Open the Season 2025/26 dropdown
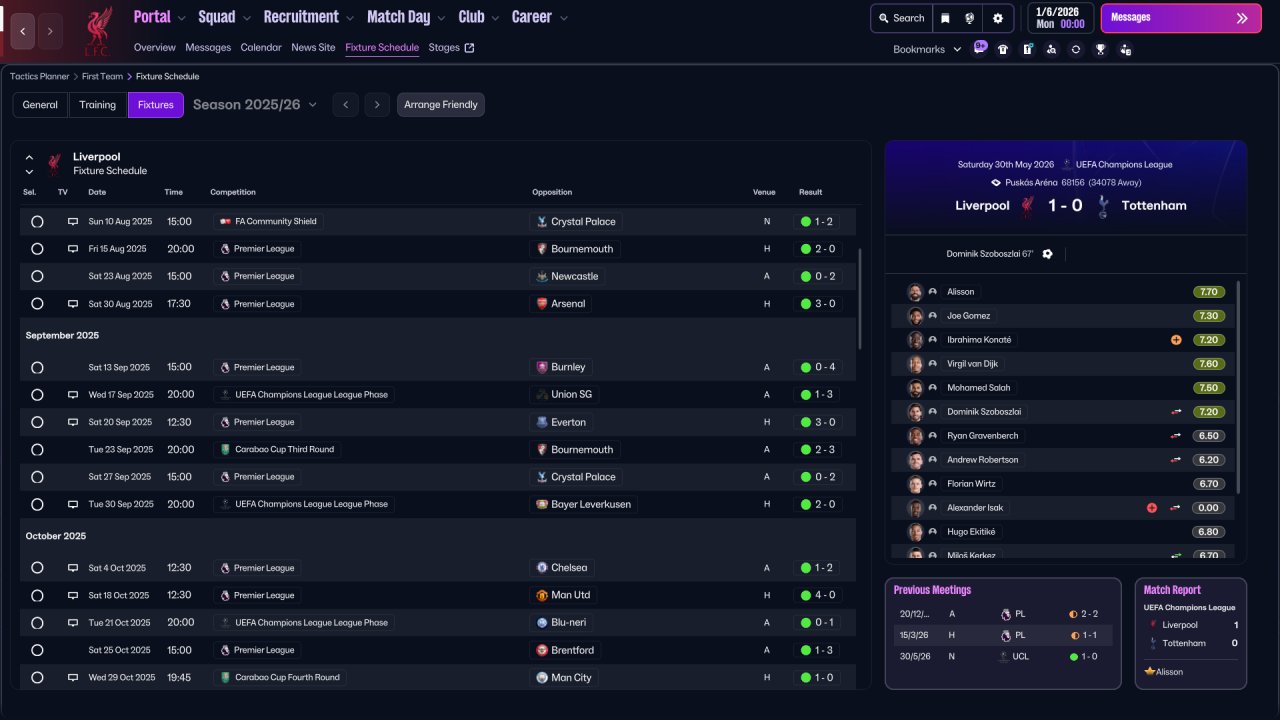 [x=255, y=105]
